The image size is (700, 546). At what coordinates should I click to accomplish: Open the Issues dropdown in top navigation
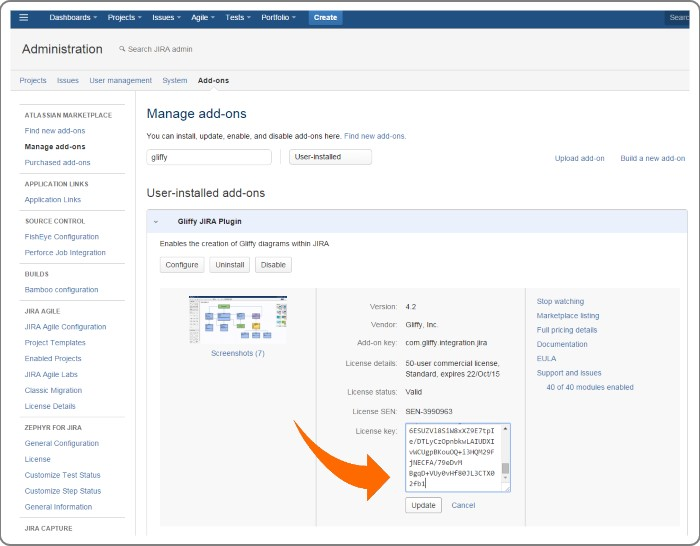[x=166, y=17]
